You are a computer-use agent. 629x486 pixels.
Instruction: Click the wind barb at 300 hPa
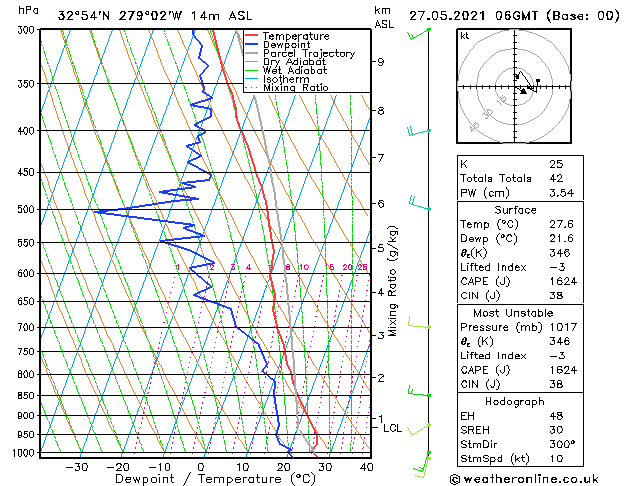(418, 34)
